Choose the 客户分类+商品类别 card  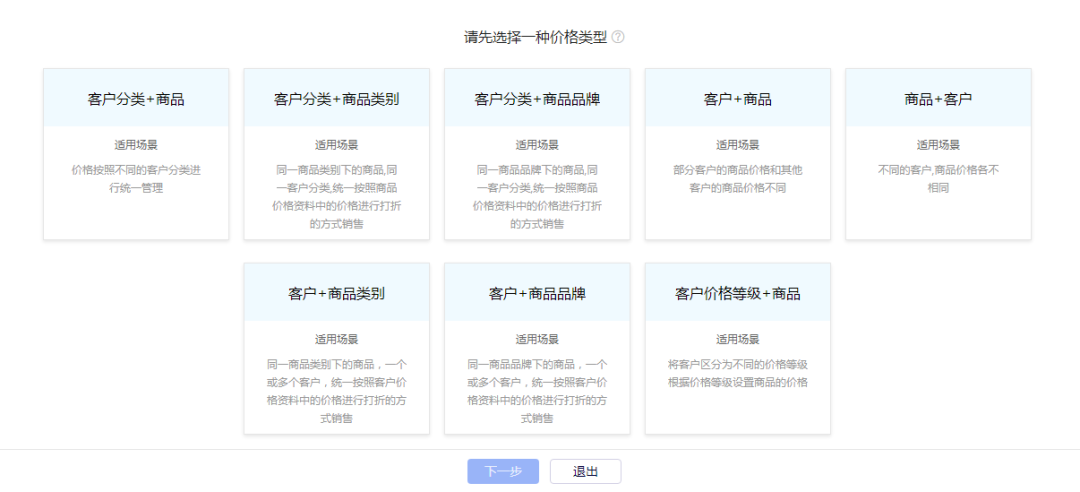click(337, 154)
